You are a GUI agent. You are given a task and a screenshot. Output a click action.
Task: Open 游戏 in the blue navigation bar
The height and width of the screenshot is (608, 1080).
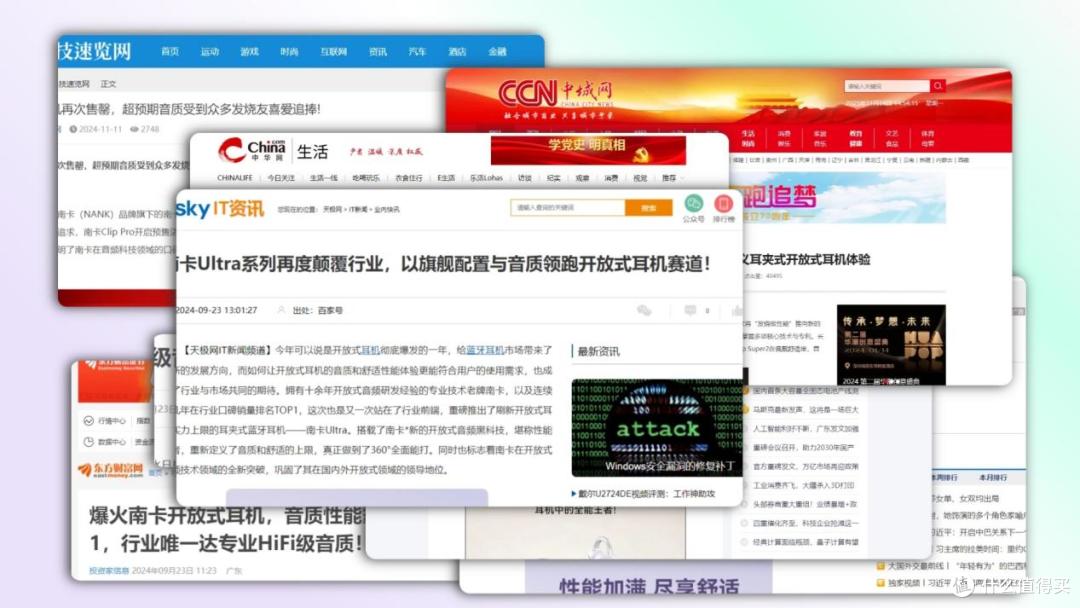[249, 52]
